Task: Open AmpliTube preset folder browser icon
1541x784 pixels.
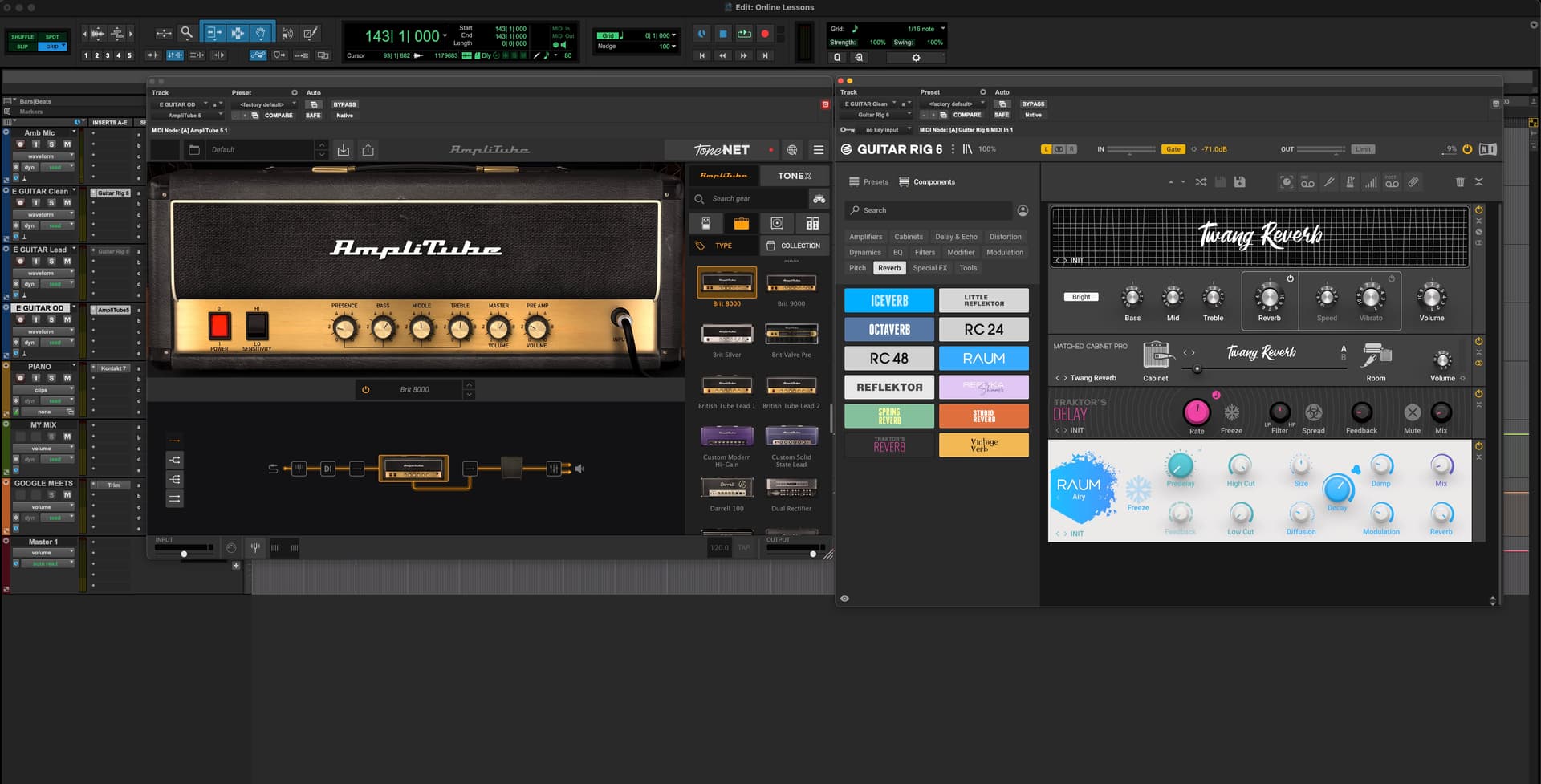Action: [x=193, y=150]
